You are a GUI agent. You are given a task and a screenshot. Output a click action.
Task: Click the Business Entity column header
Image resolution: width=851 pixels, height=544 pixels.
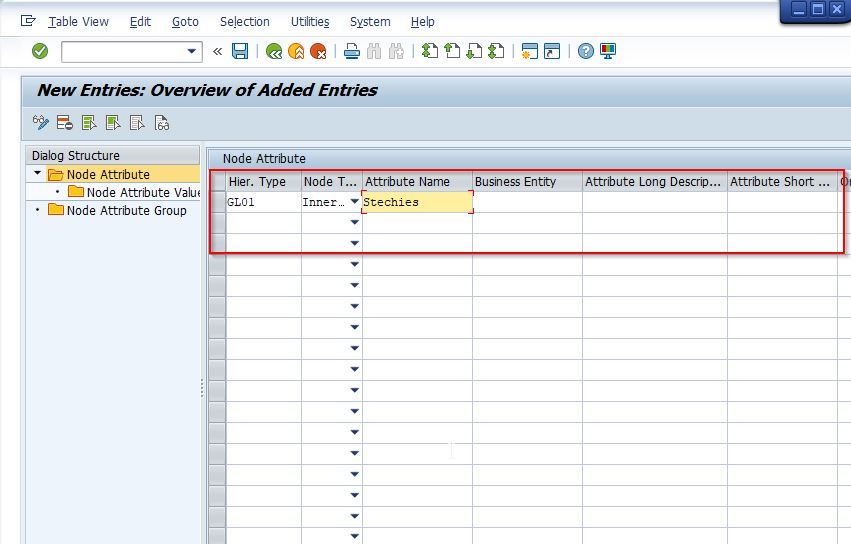point(527,182)
